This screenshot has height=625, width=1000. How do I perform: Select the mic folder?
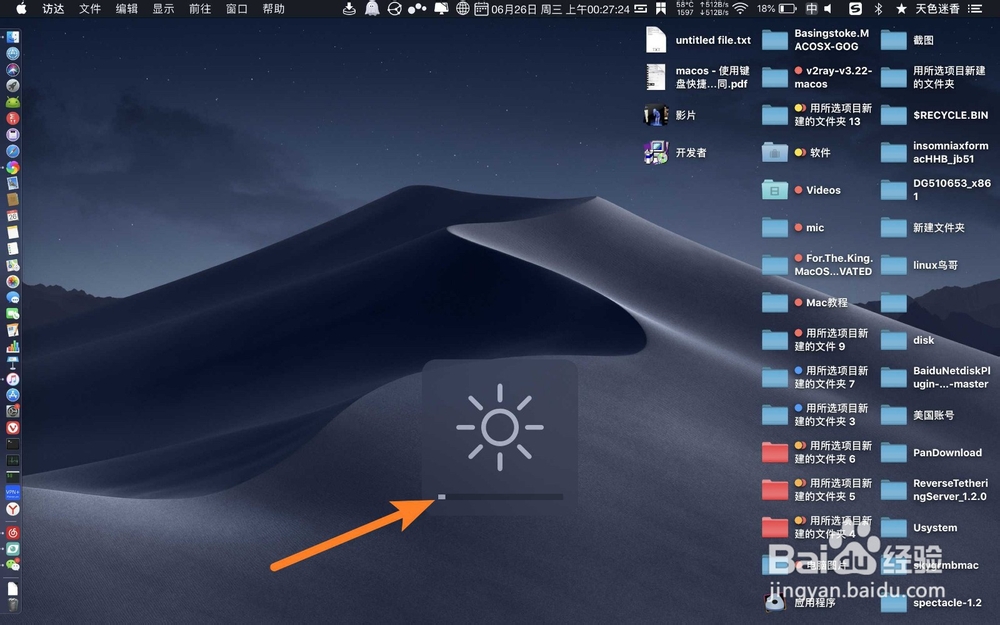coord(775,228)
